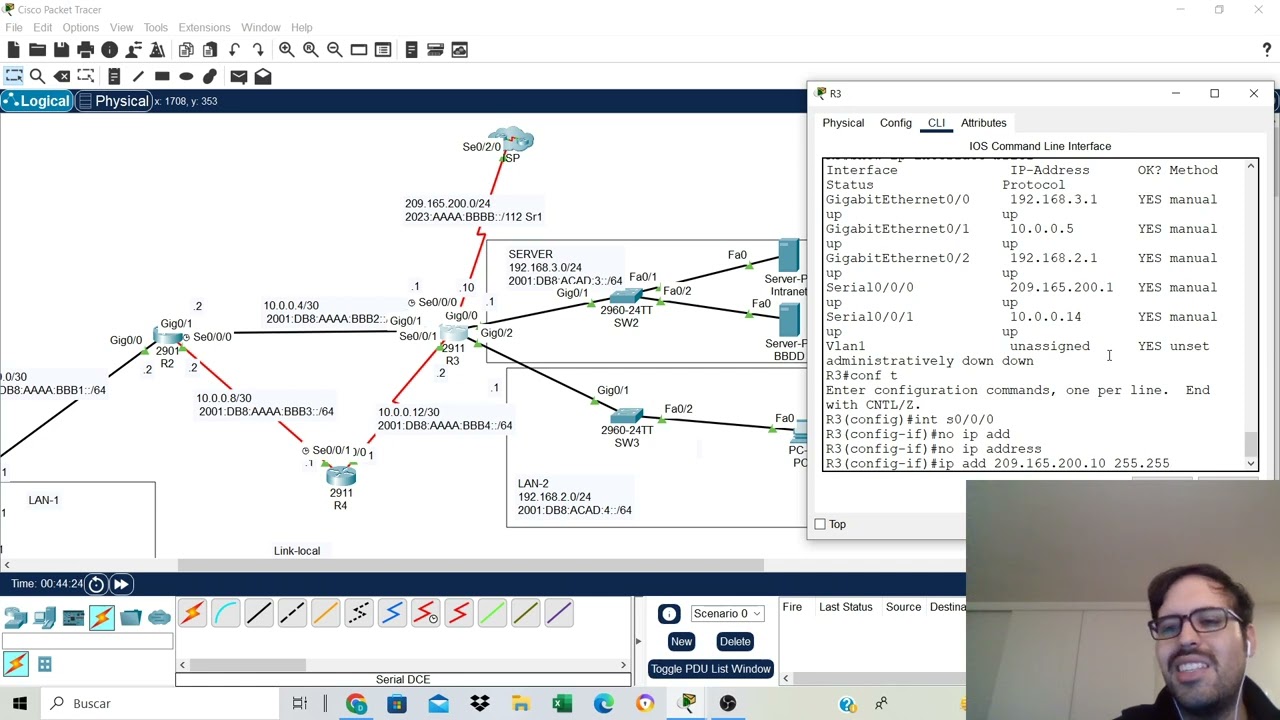Pick the dashed copper cross-over cable

[292, 613]
